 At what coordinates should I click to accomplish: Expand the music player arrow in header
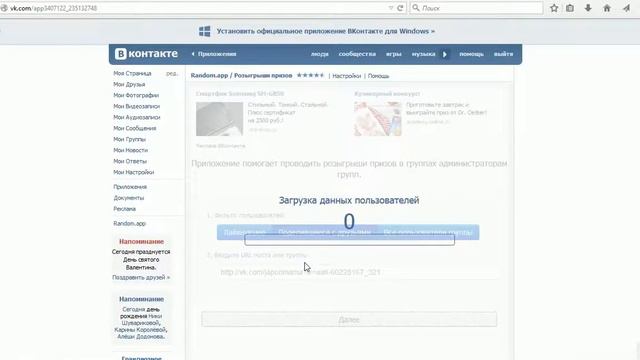445,54
